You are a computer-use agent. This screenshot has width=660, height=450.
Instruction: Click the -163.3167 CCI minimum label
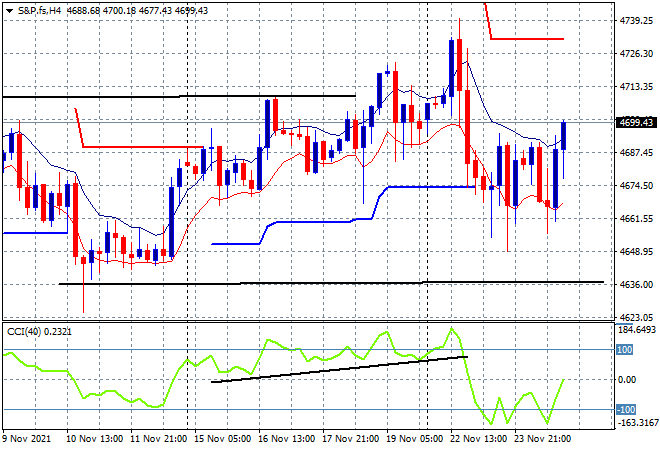(637, 423)
